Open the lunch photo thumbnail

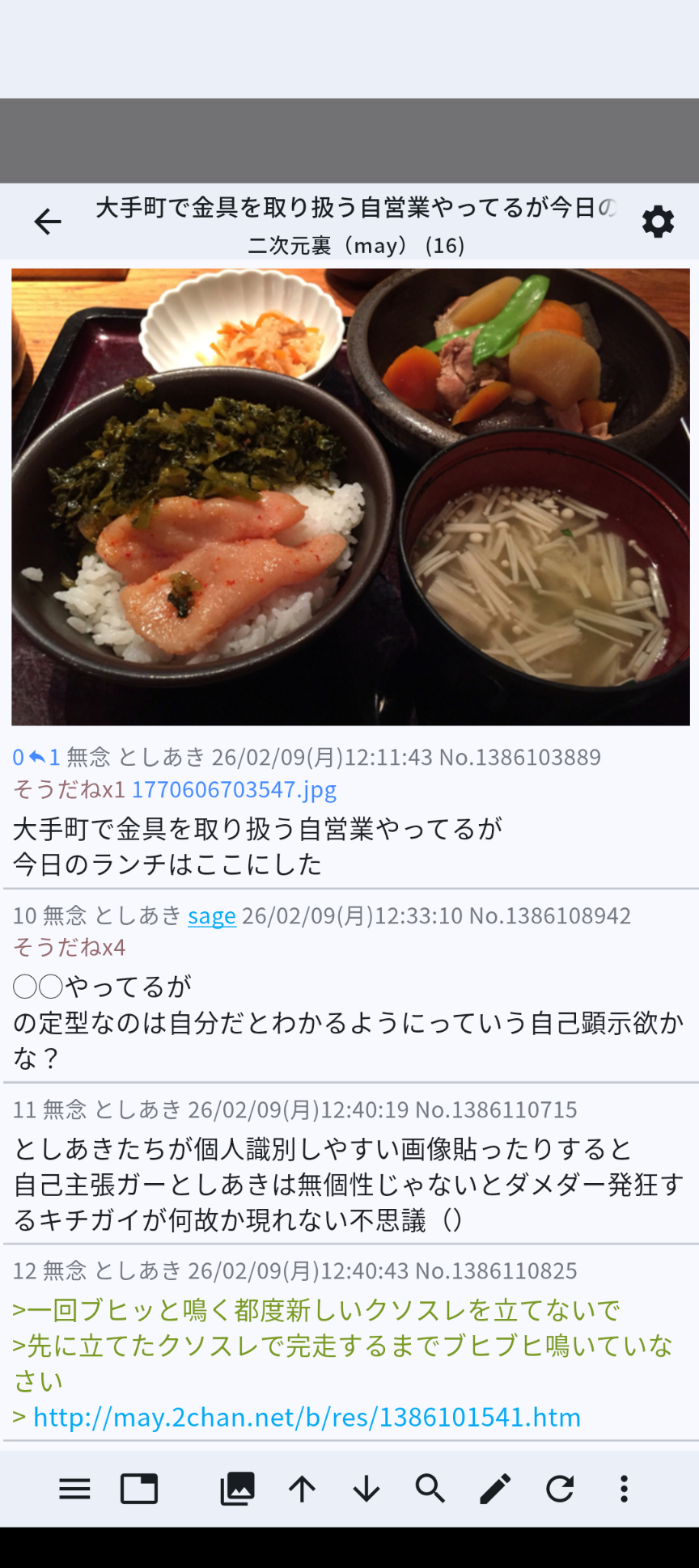click(x=350, y=497)
